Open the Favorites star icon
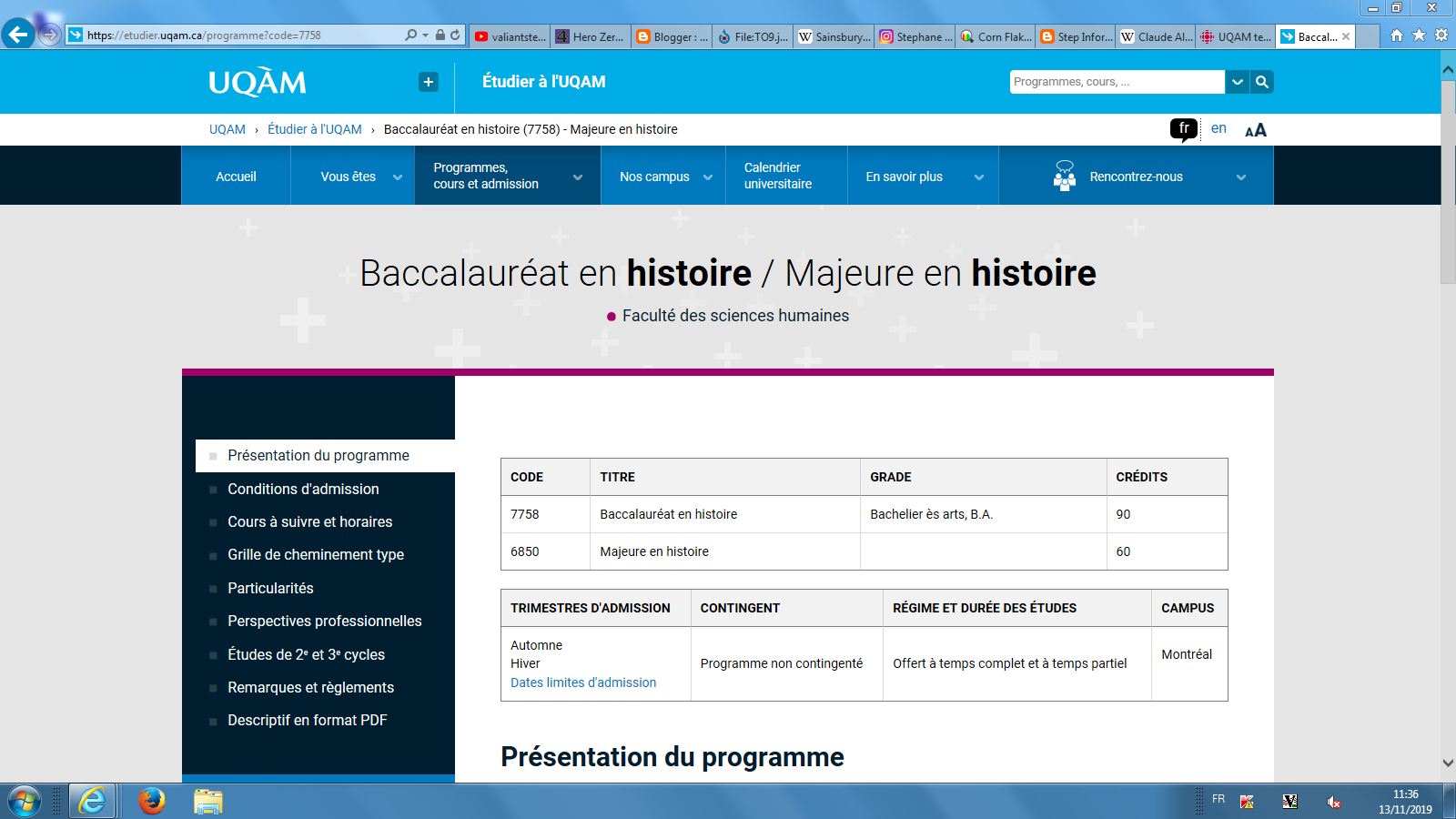Screen dimensions: 1456x819 point(1419,35)
